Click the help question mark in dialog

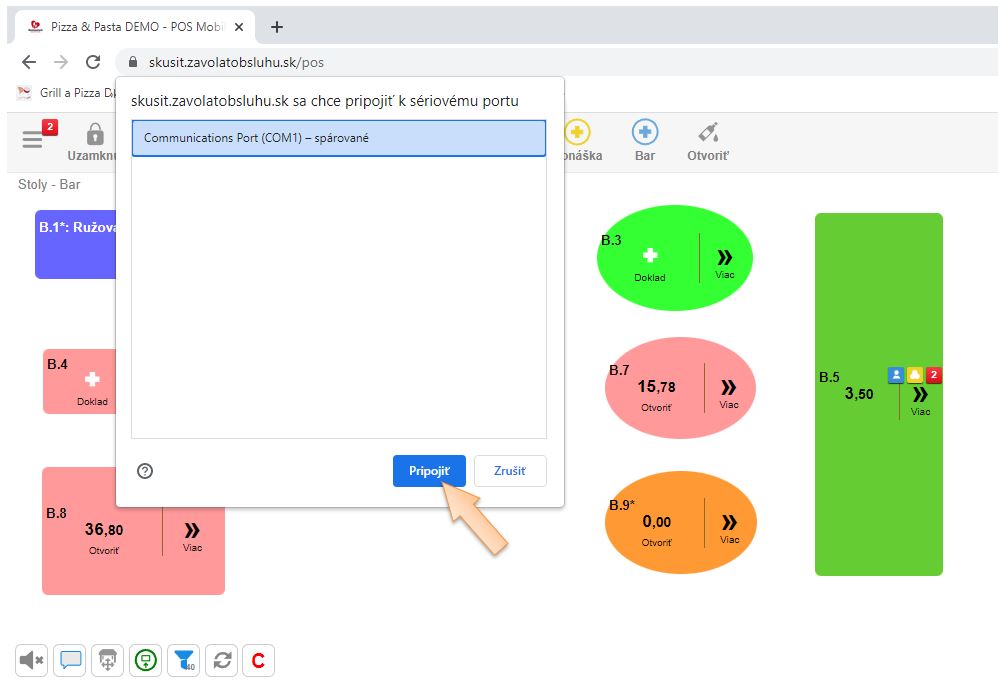click(145, 471)
